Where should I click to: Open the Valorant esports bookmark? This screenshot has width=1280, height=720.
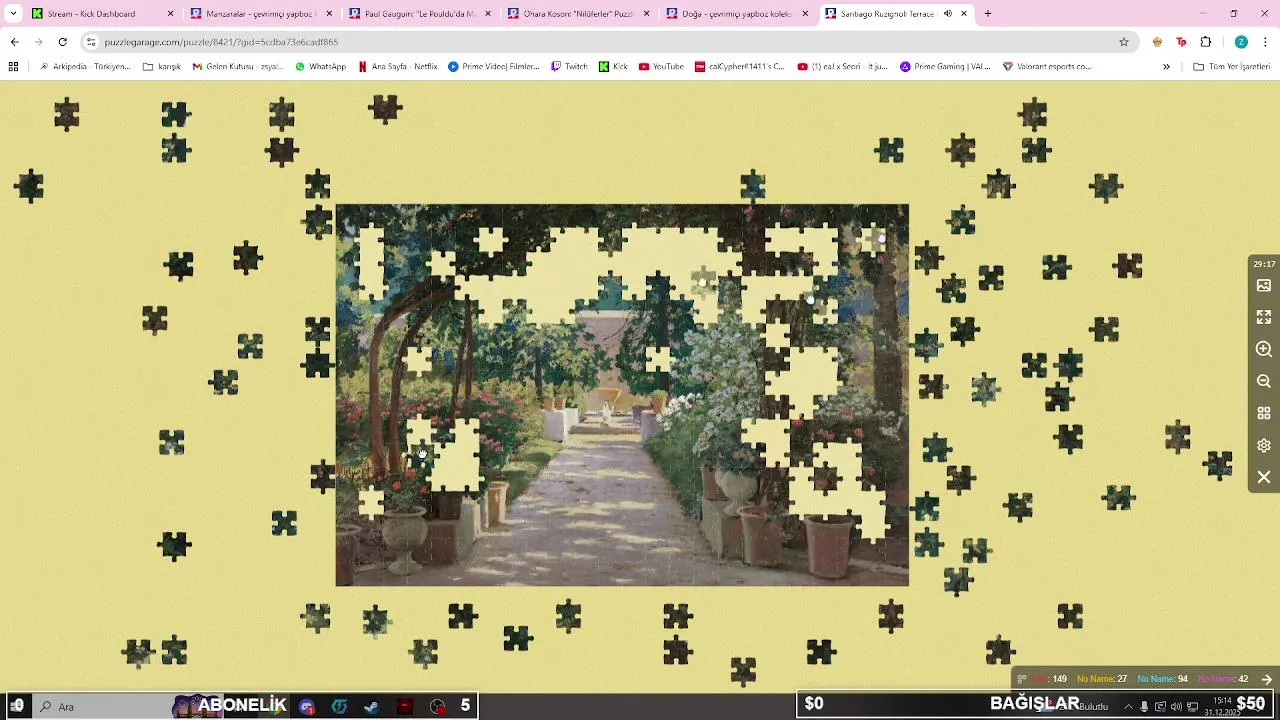point(1046,66)
